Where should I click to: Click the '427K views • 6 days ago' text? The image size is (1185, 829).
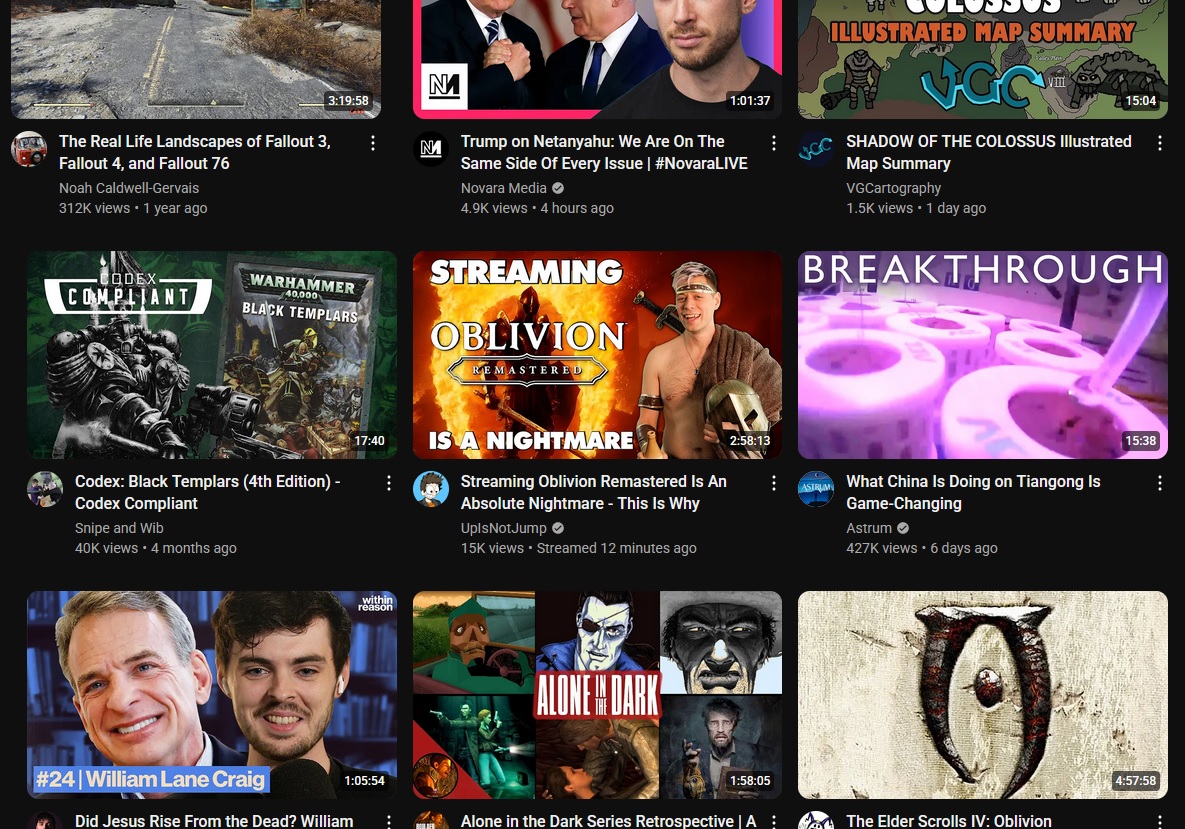922,549
